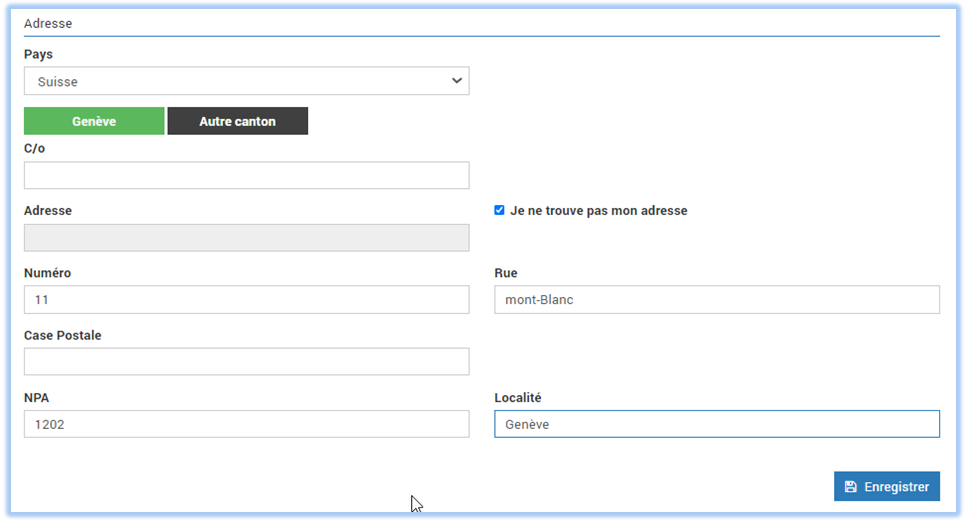
Task: Click the Rue field containing mont-Blanc
Action: pos(717,299)
